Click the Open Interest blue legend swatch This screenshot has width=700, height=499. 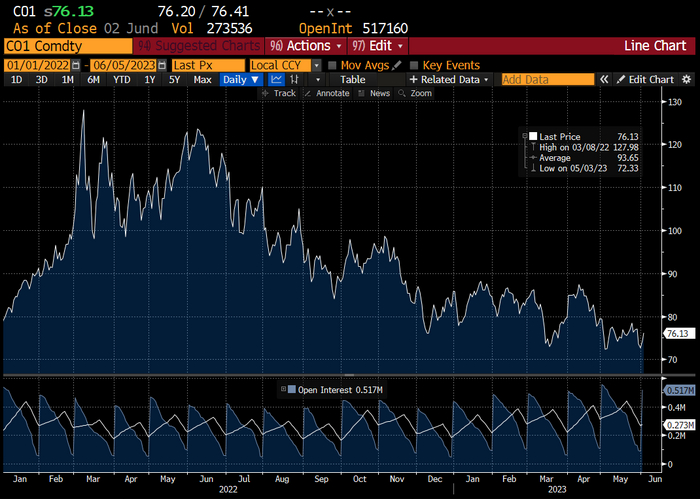[x=292, y=390]
